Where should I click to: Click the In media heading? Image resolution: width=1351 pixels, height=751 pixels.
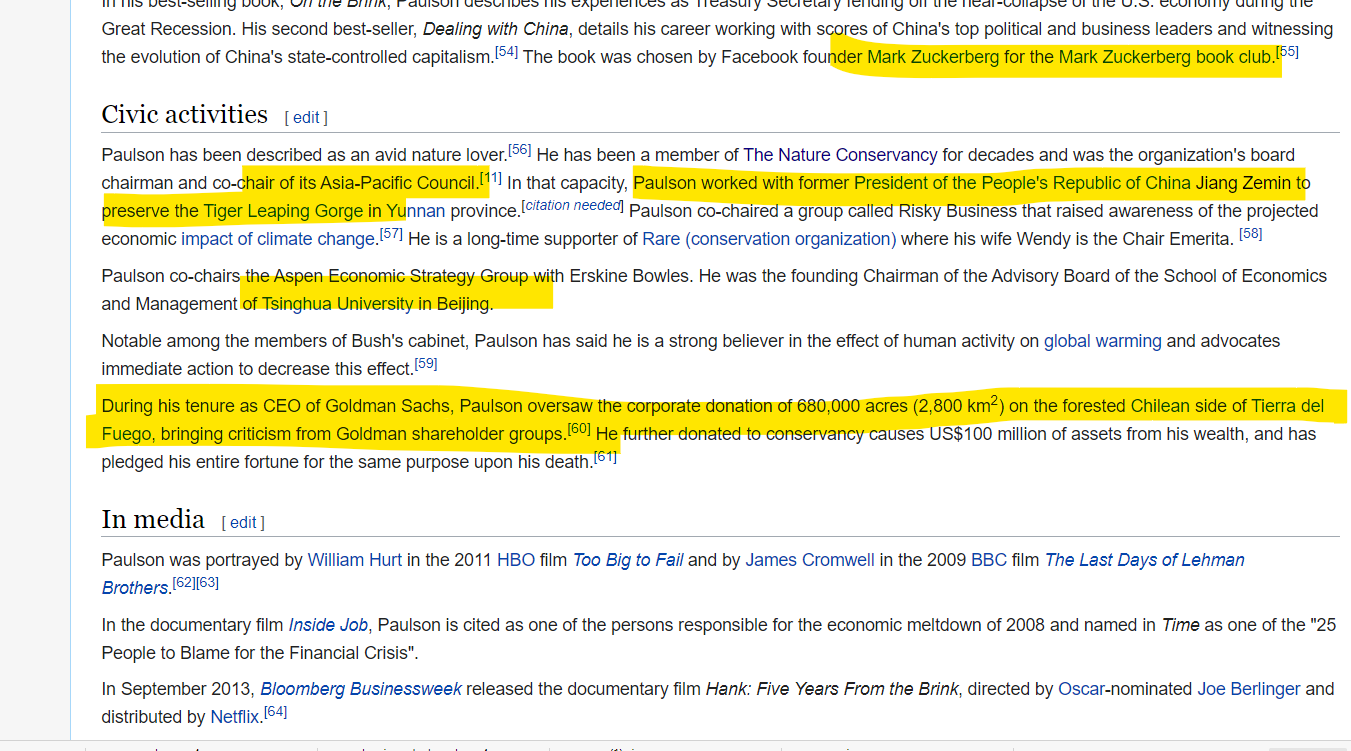[x=153, y=519]
